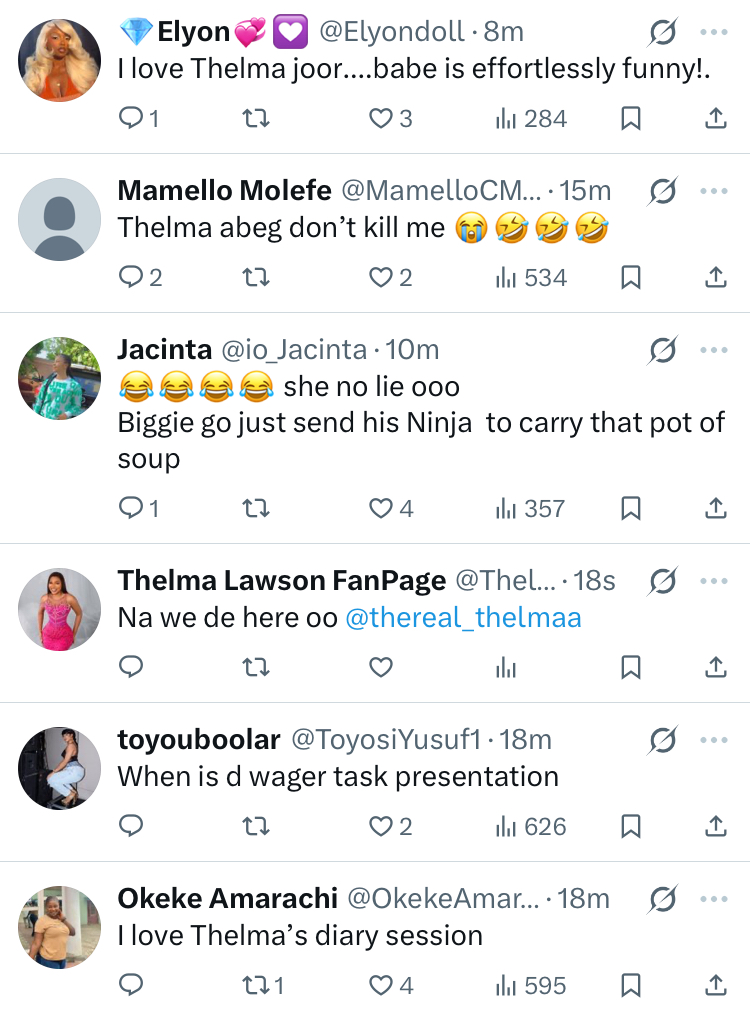Open more options on Elyon's tweet
This screenshot has height=1015, width=750.
pos(713,33)
